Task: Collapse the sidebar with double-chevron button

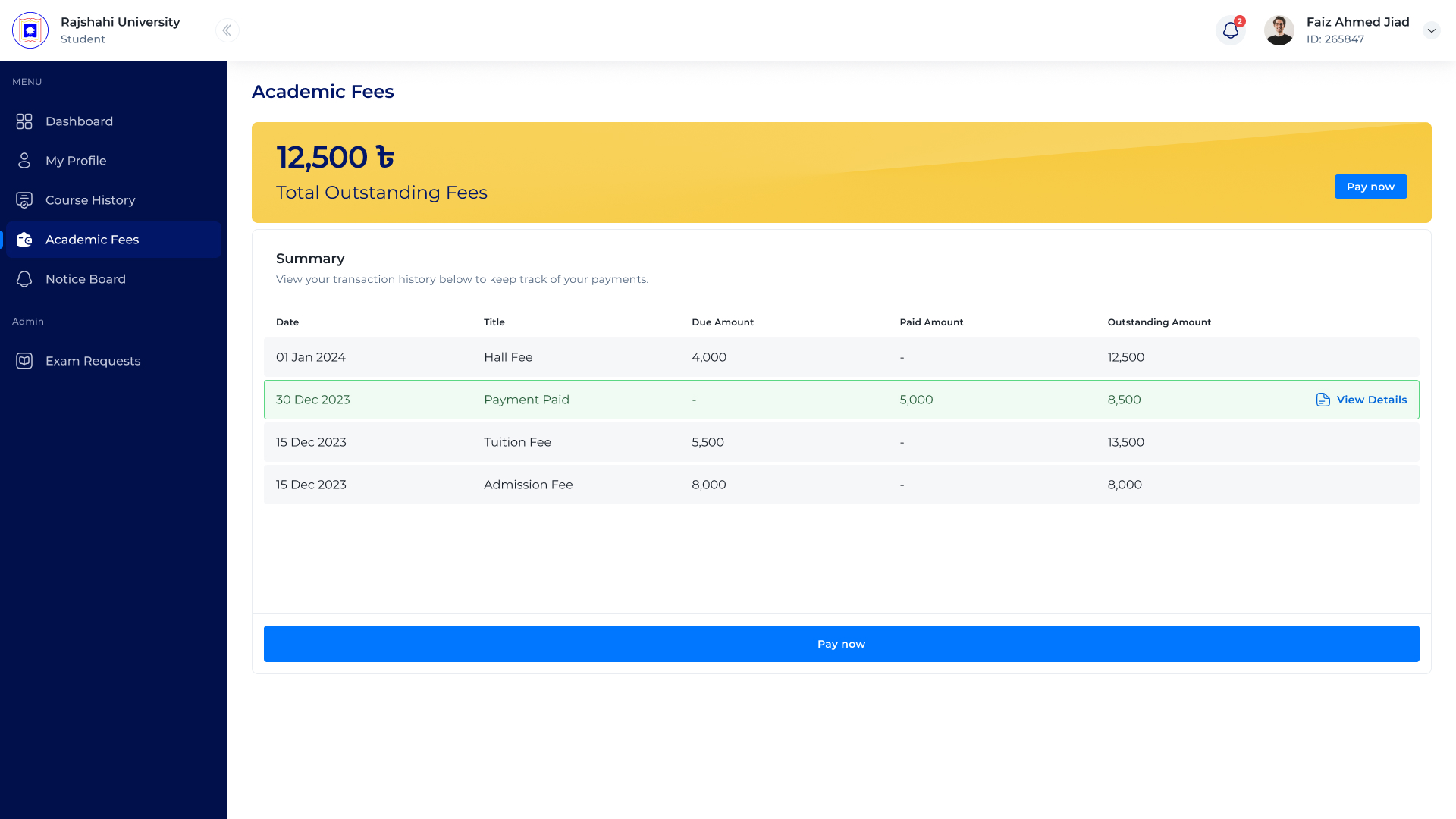Action: point(227,30)
